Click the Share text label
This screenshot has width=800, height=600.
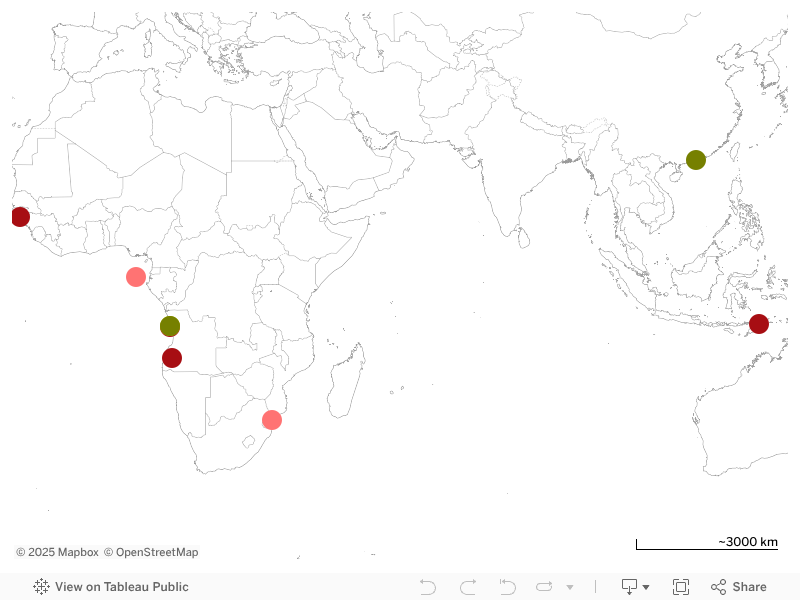tap(749, 587)
